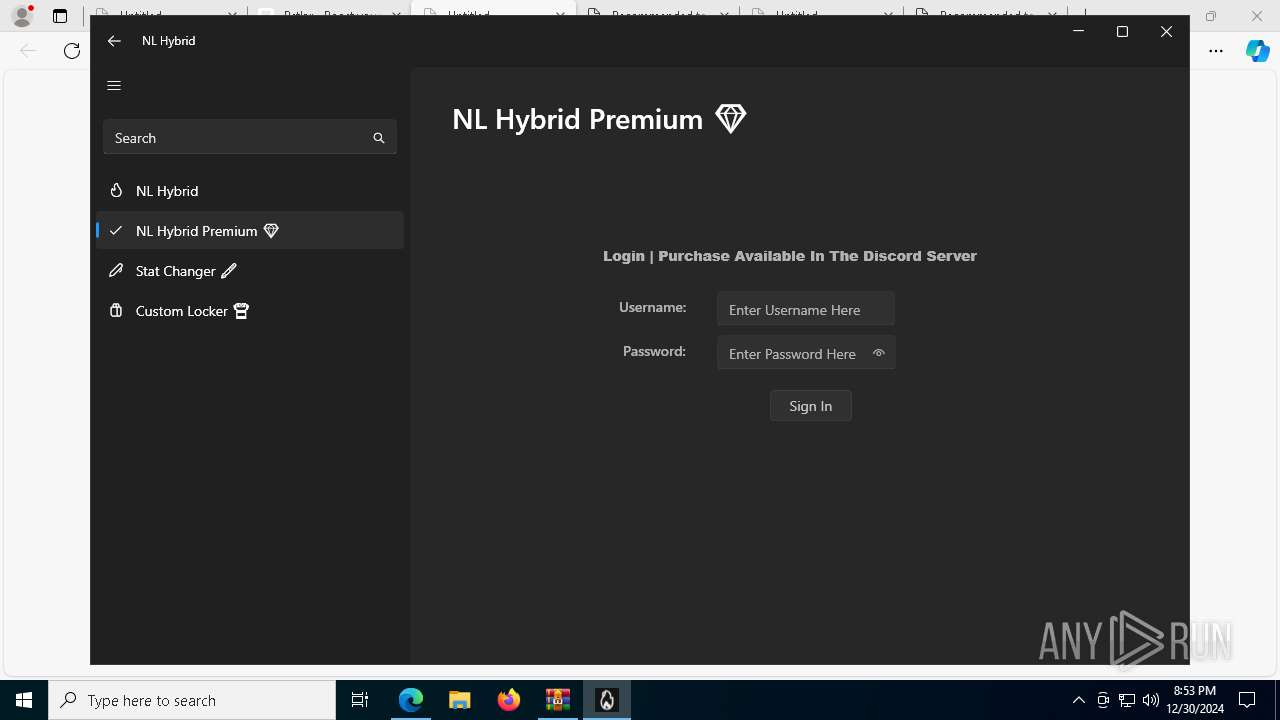Toggle the hamburger navigation menu

pos(114,85)
